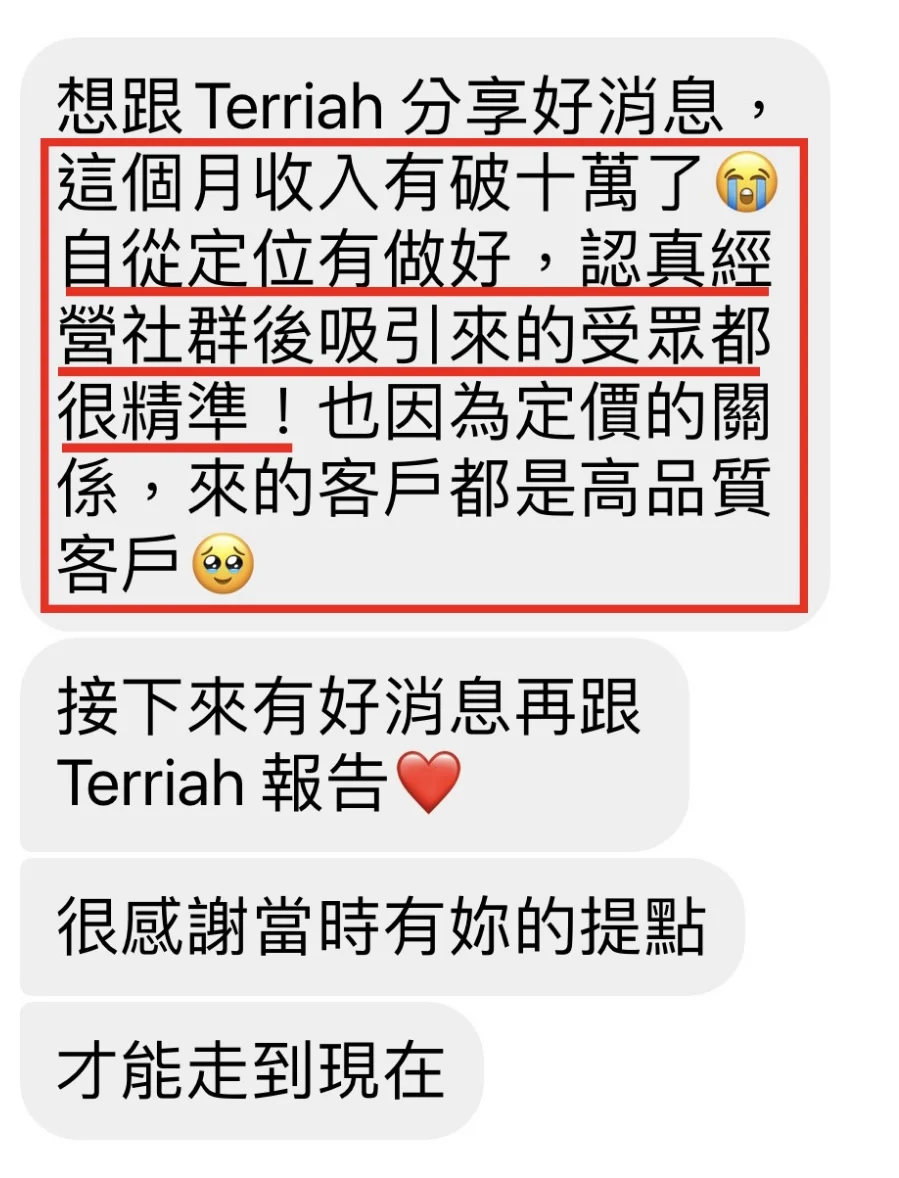The image size is (899, 1178).
Task: Click the underlined line 營社群後吸引來的受眾都
Action: tap(415, 338)
